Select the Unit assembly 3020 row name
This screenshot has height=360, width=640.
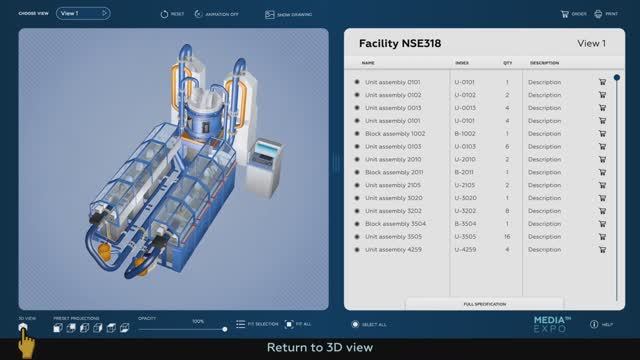(393, 198)
